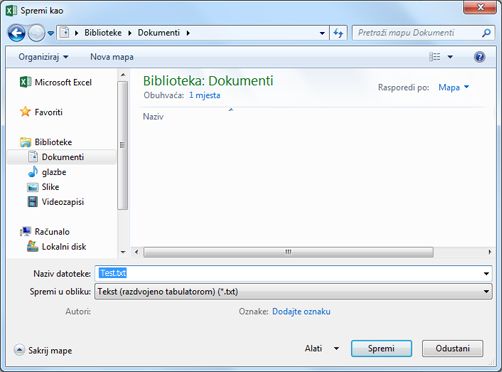Click the Naziv column header
Image resolution: width=502 pixels, height=372 pixels.
pos(153,116)
